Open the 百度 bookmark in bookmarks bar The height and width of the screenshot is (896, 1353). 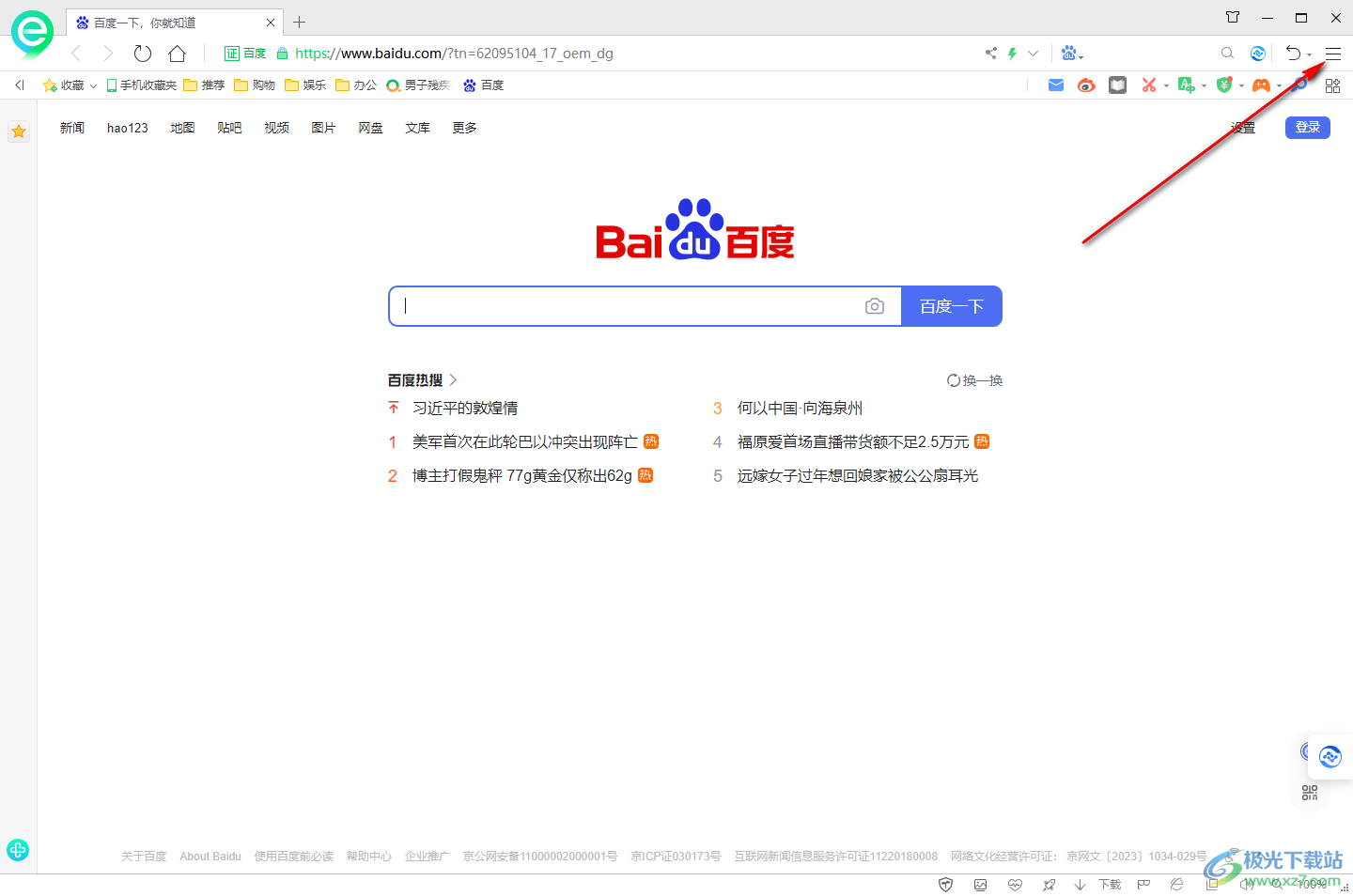(x=484, y=85)
